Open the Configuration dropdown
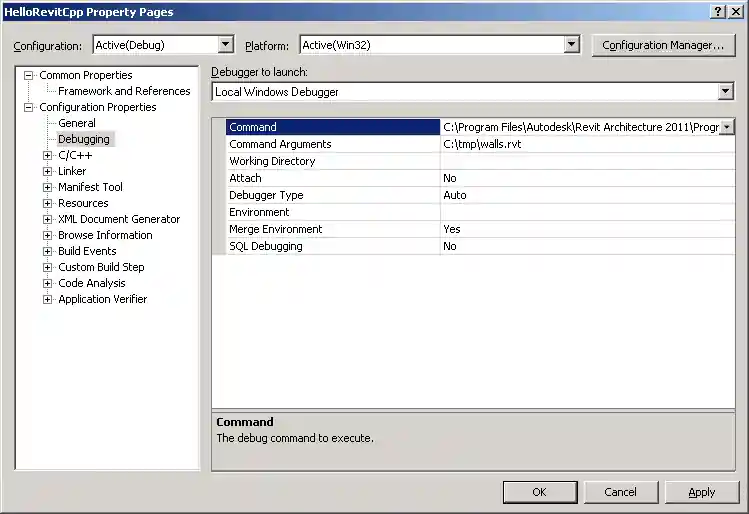The height and width of the screenshot is (514, 749). click(225, 45)
